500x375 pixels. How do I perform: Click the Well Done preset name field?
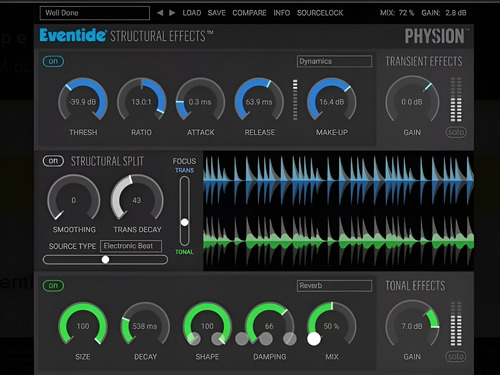point(95,13)
